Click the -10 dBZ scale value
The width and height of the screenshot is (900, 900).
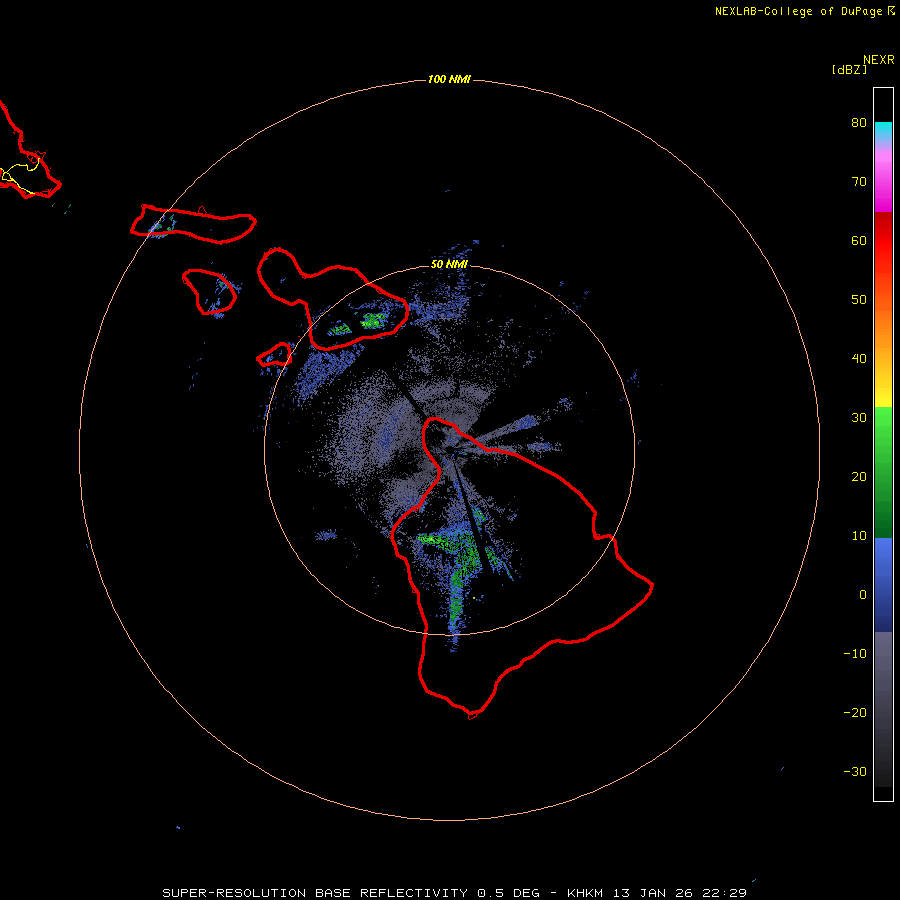pos(855,653)
